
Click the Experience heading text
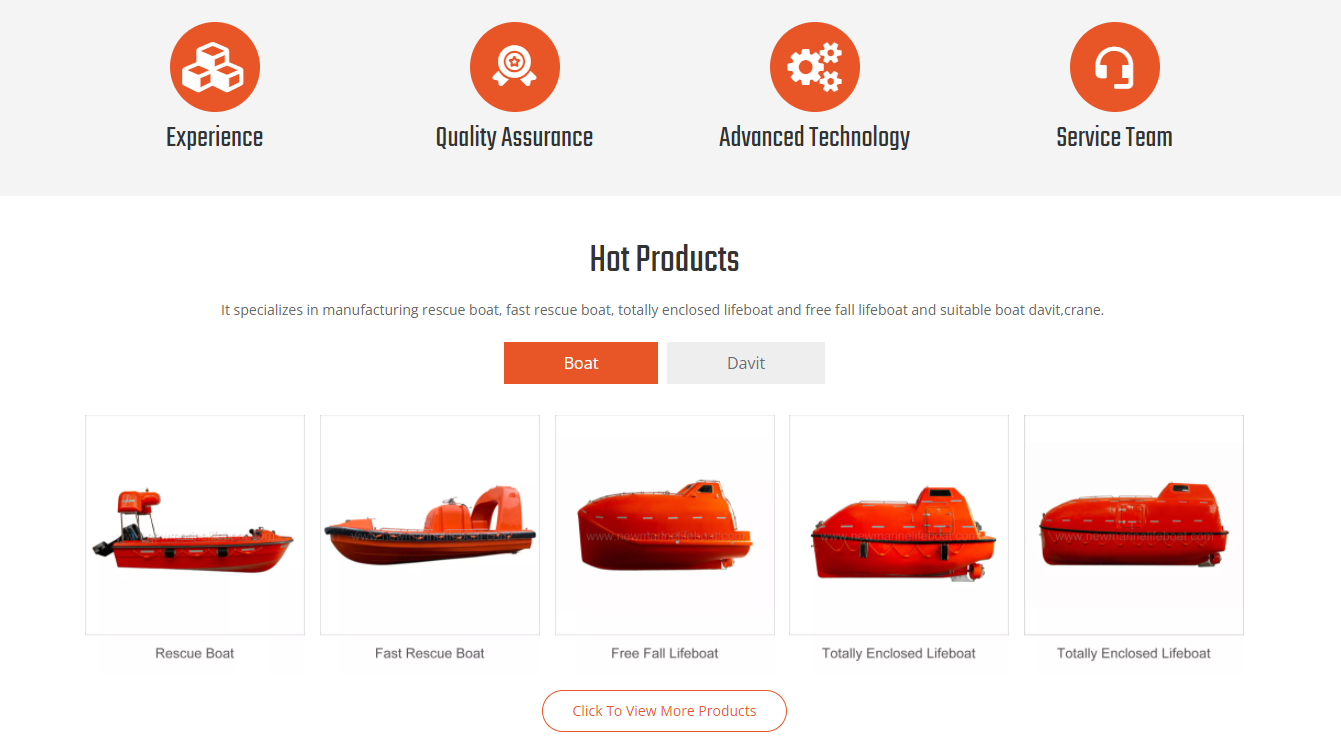215,138
